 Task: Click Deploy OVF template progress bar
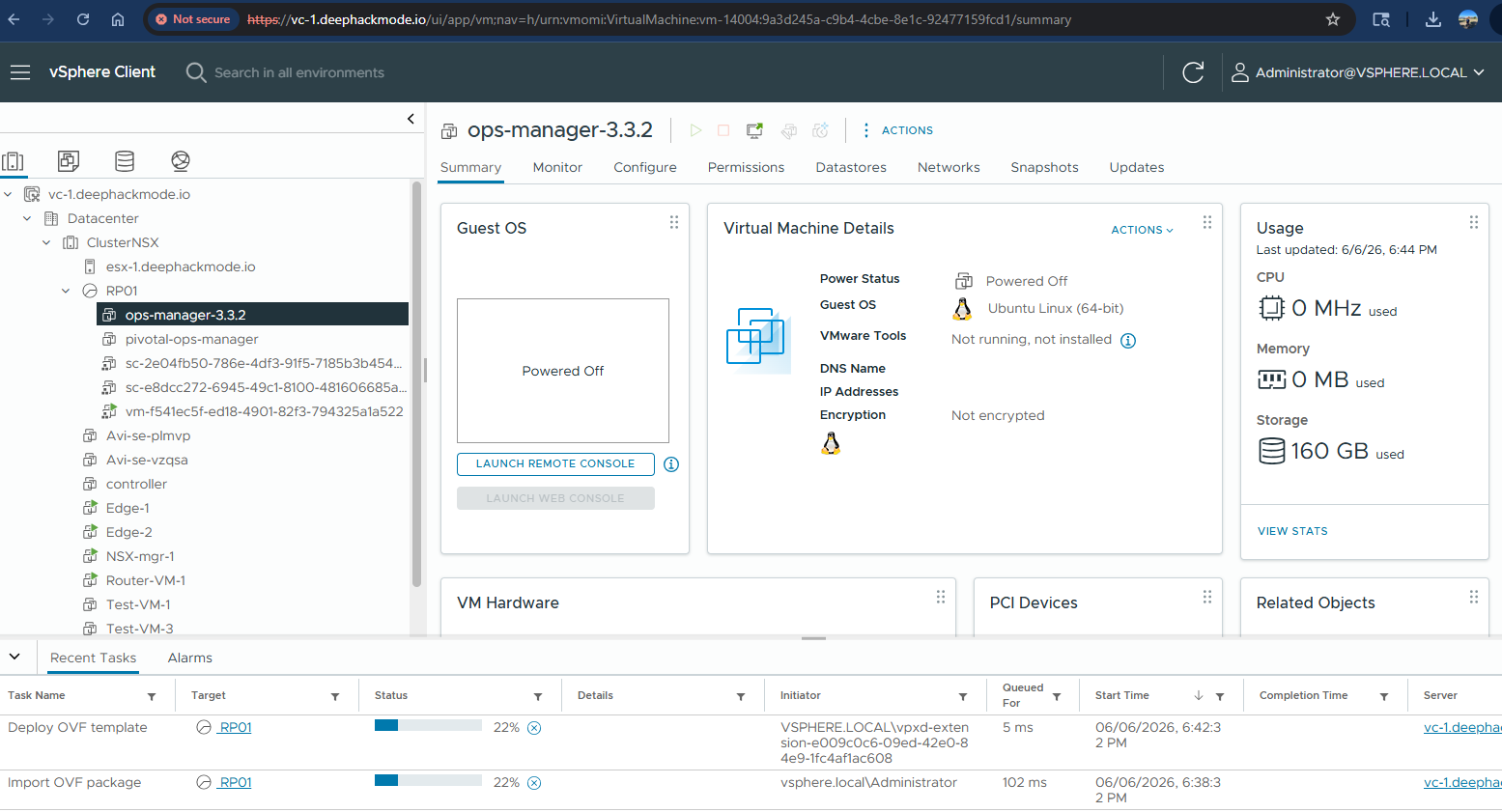click(x=428, y=725)
